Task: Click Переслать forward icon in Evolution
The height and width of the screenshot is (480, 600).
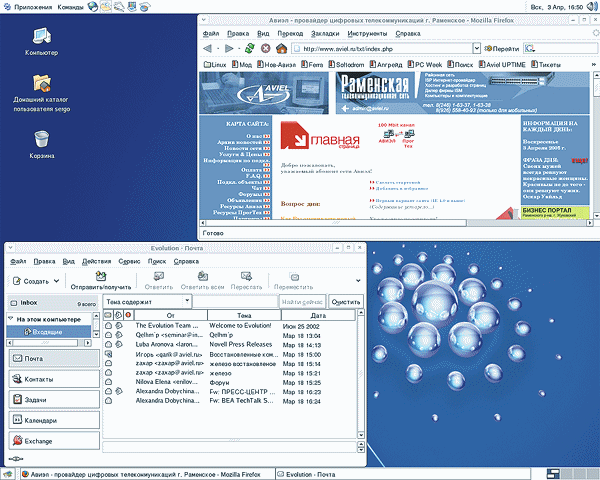Action: (246, 280)
